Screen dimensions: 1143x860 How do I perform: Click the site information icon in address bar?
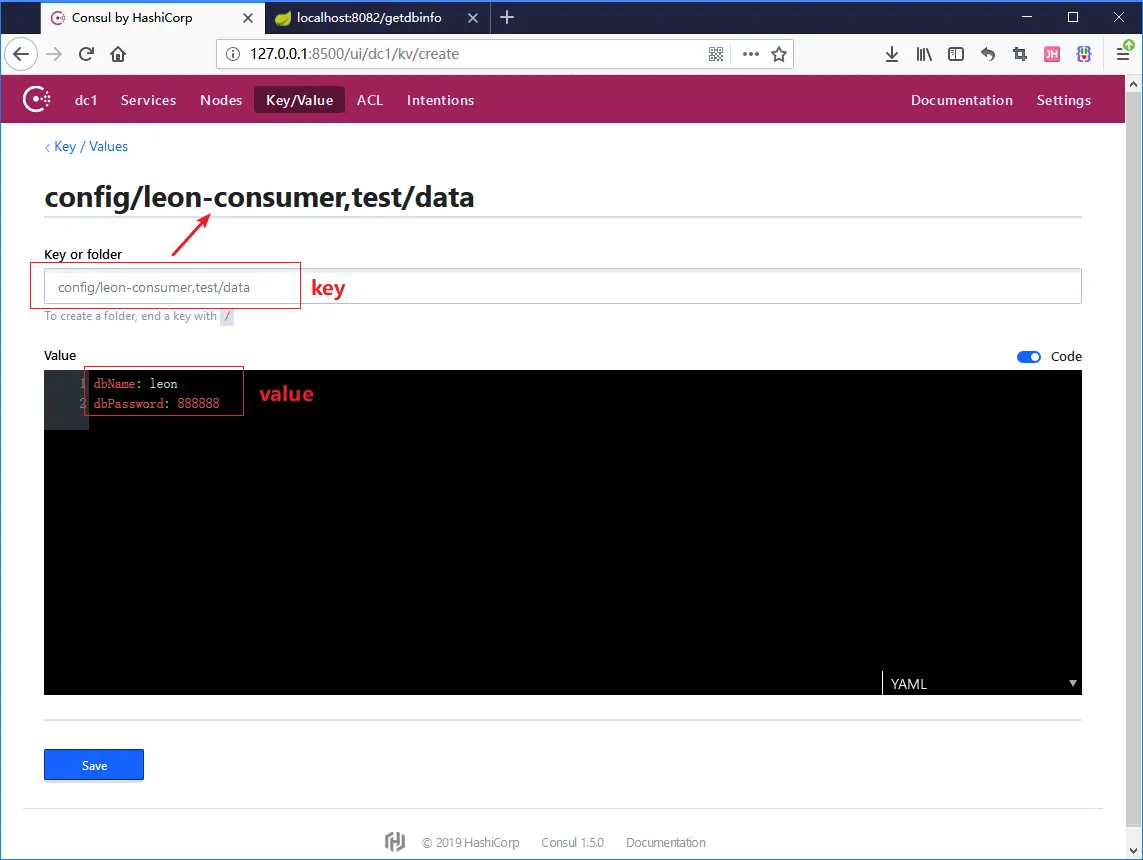click(233, 54)
